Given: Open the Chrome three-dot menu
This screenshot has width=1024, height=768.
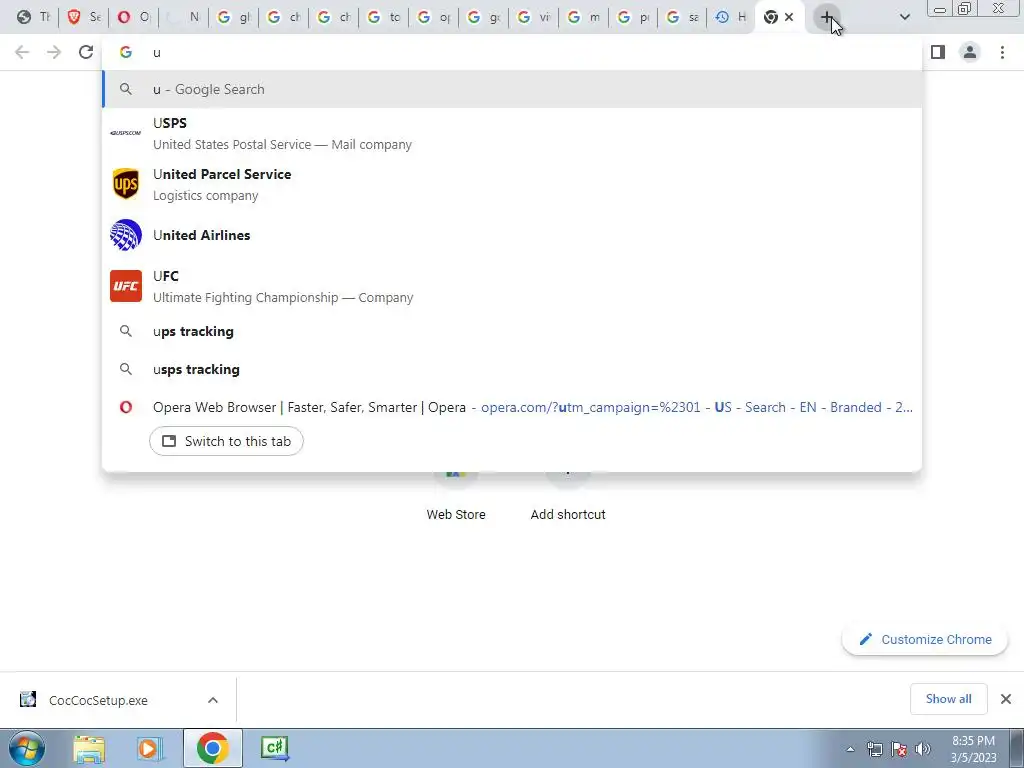Looking at the screenshot, I should (x=1002, y=52).
